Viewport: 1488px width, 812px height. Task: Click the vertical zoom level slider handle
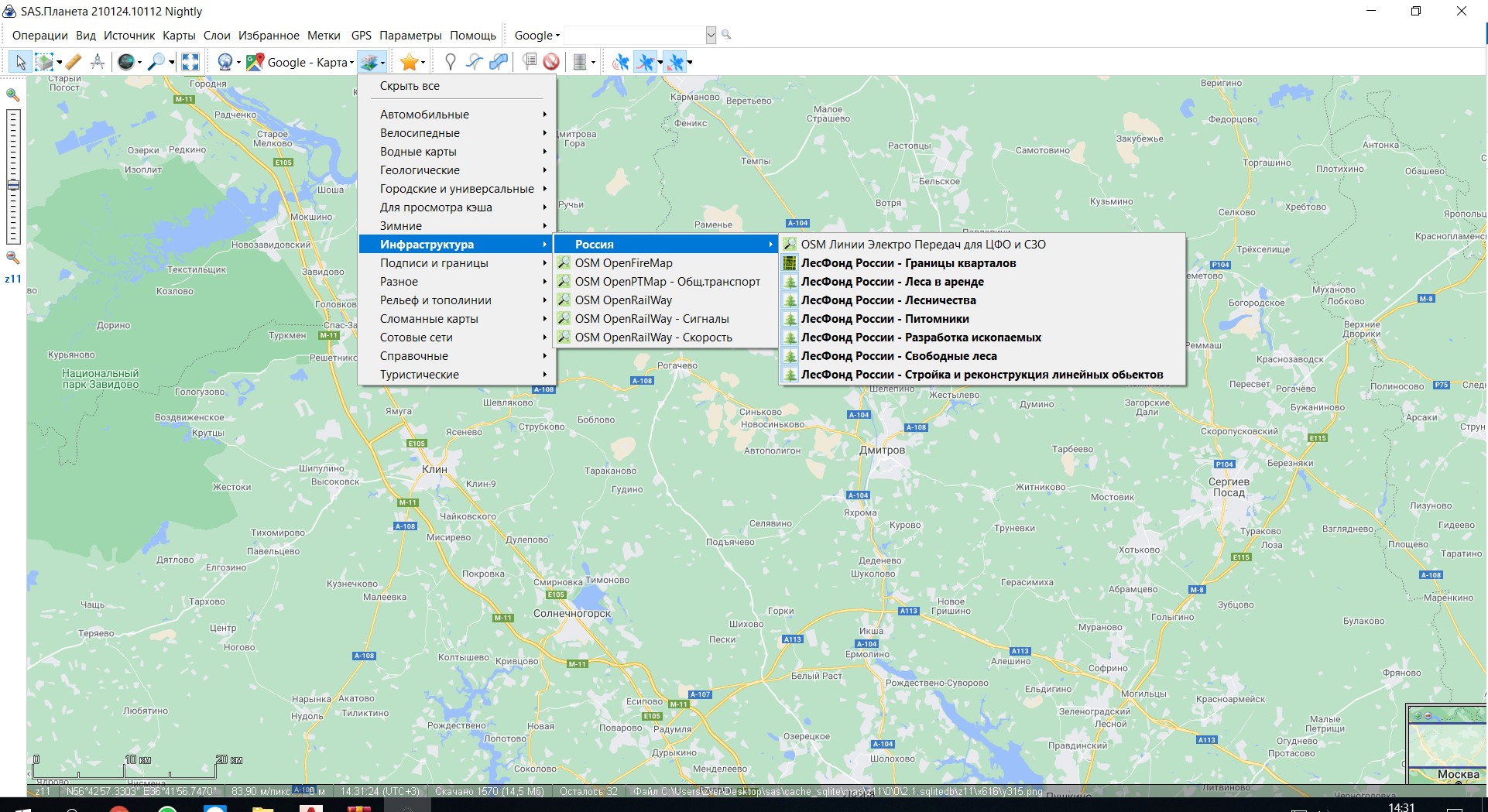click(13, 185)
